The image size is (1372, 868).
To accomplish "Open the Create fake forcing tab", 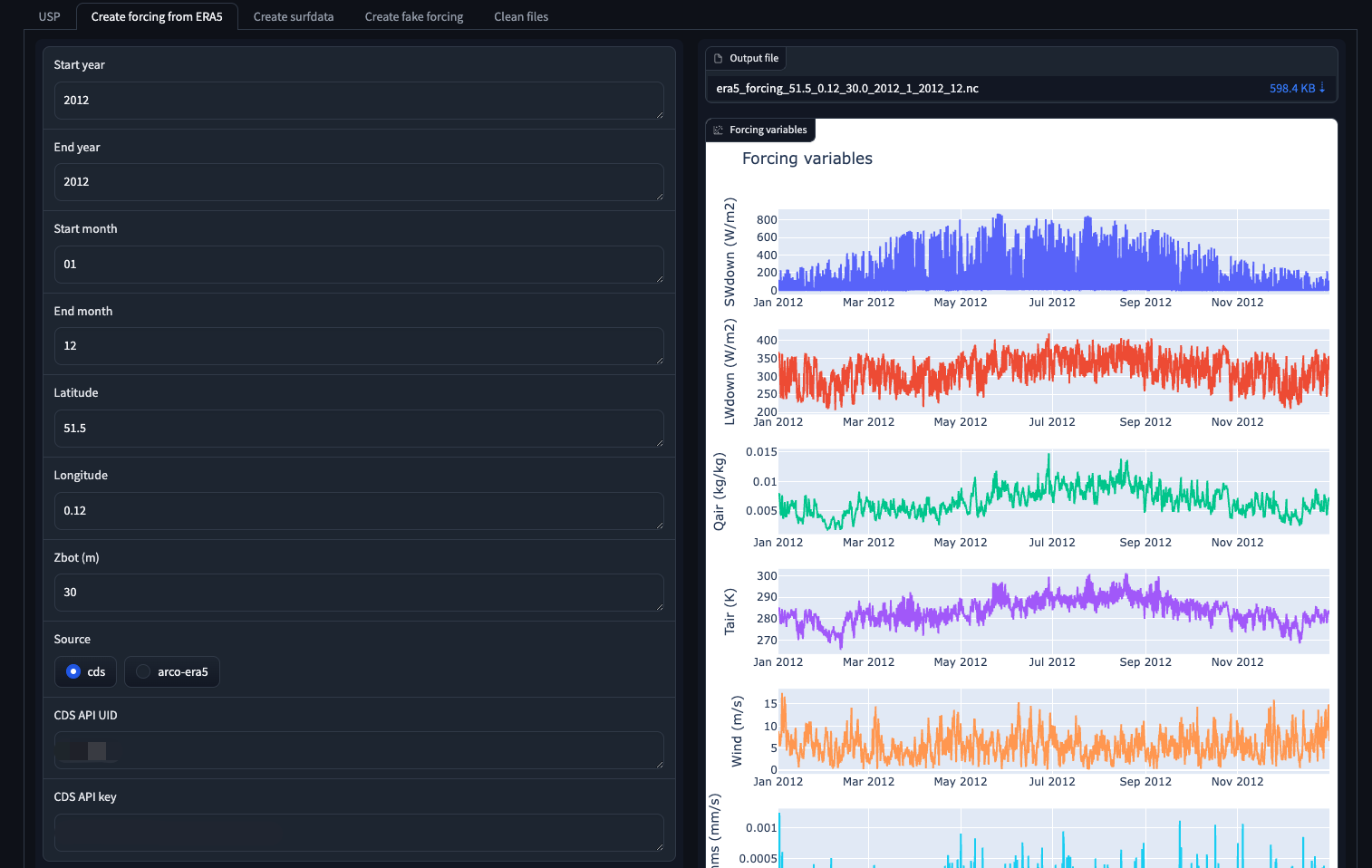I will (414, 16).
